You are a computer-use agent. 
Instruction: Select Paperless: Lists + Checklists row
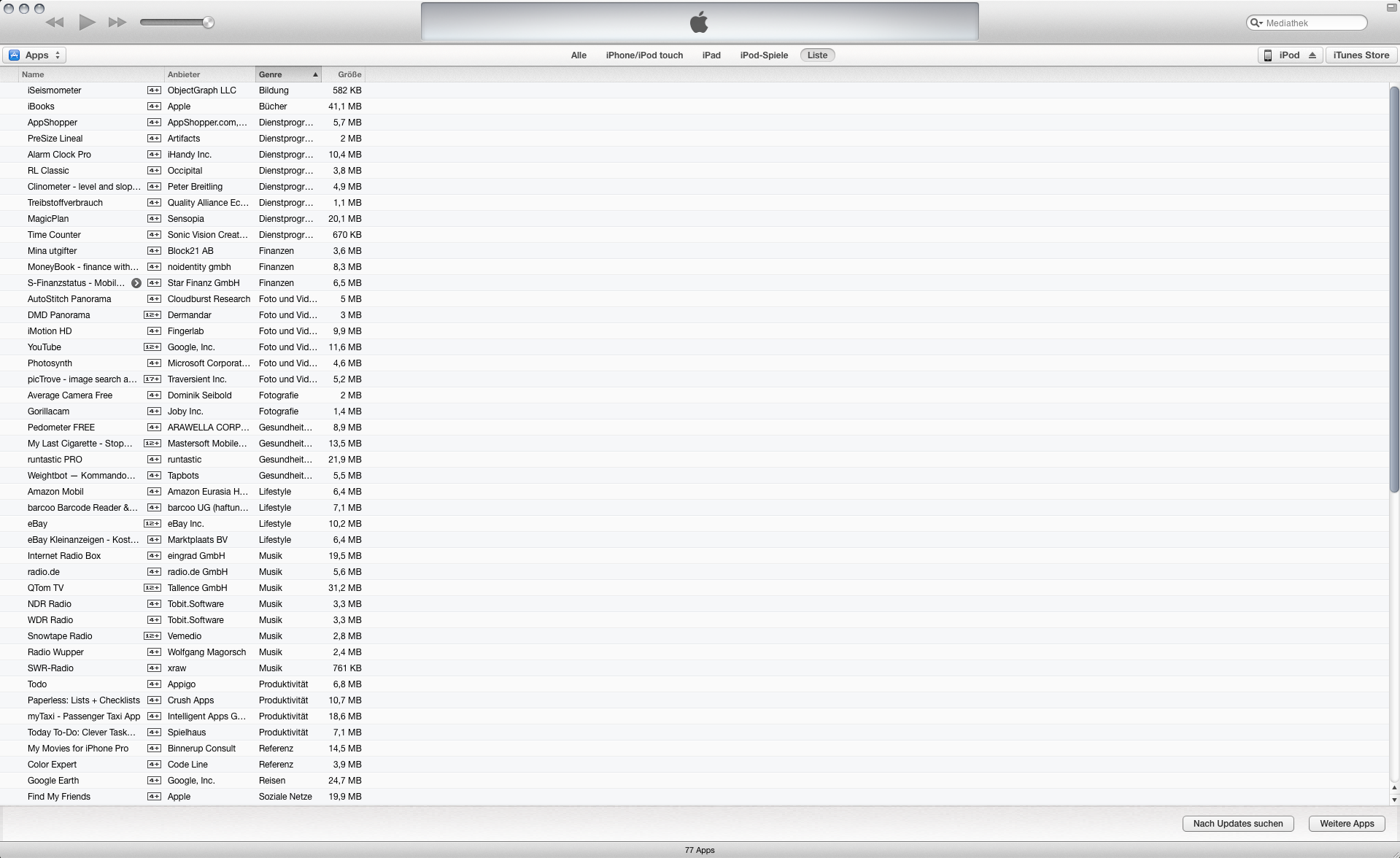tap(694, 700)
